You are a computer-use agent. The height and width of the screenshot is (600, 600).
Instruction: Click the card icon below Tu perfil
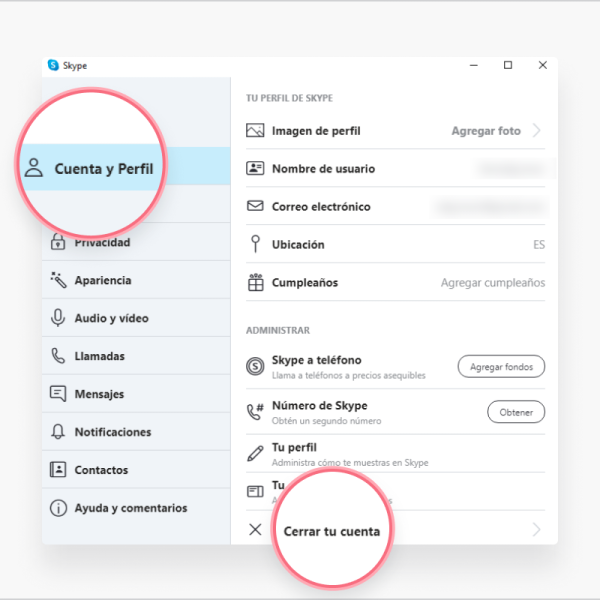[x=255, y=491]
